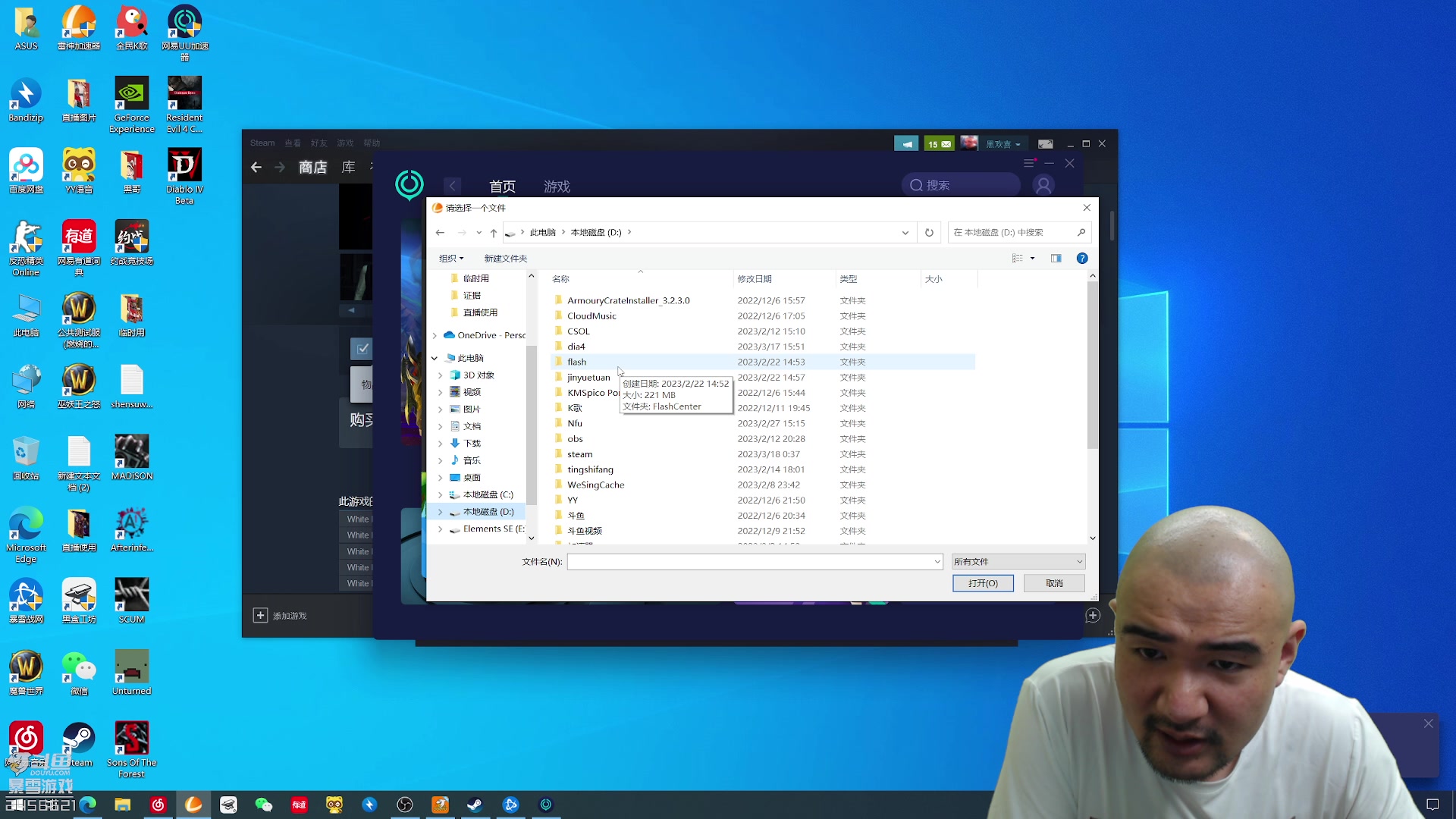Open the view options dropdown arrow
This screenshot has width=1456, height=819.
click(1032, 259)
